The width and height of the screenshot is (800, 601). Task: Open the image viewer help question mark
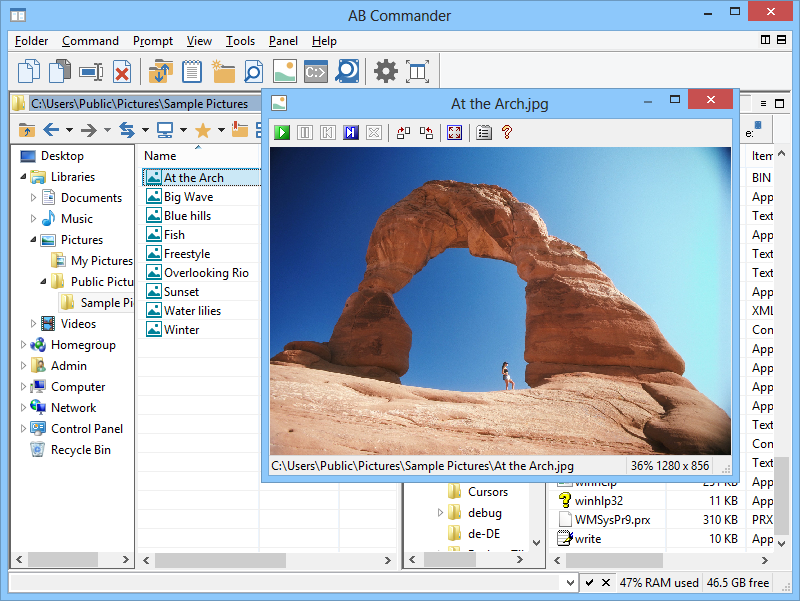(x=507, y=132)
